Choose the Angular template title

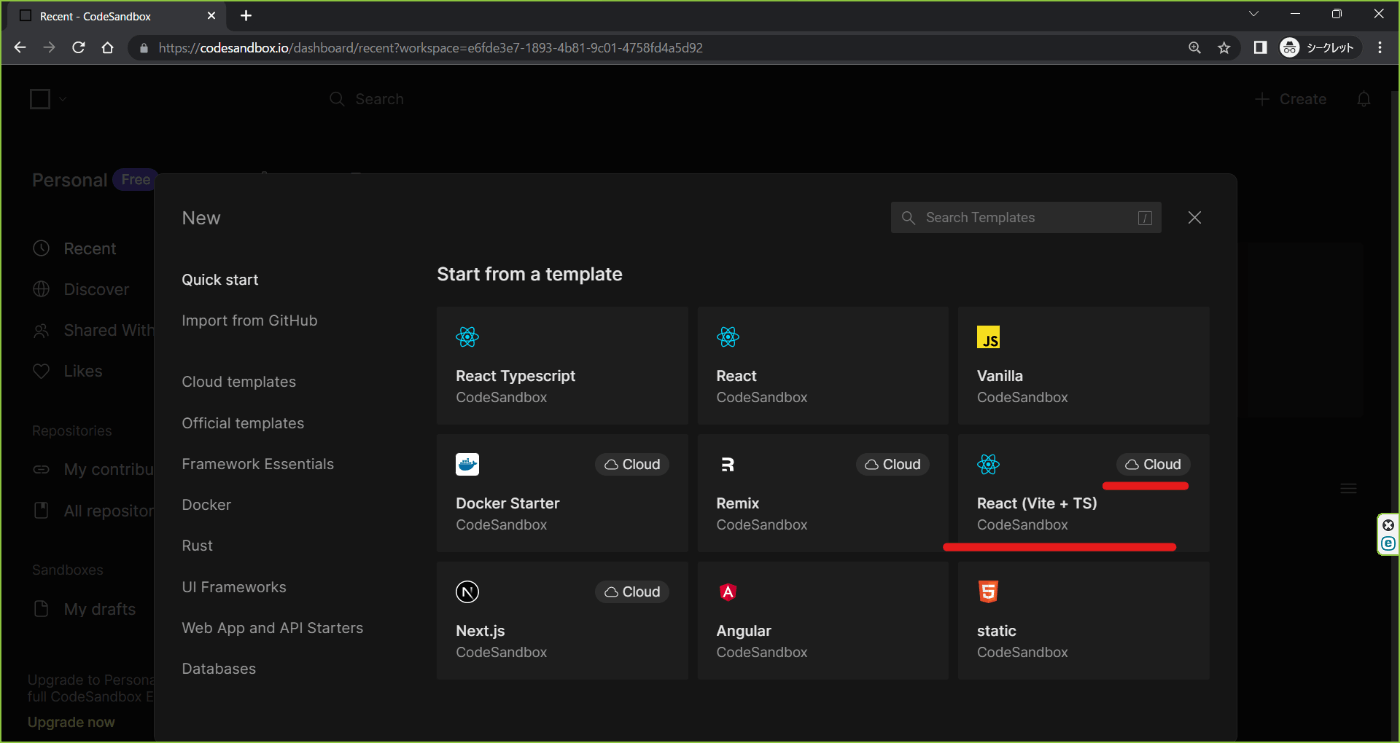744,631
